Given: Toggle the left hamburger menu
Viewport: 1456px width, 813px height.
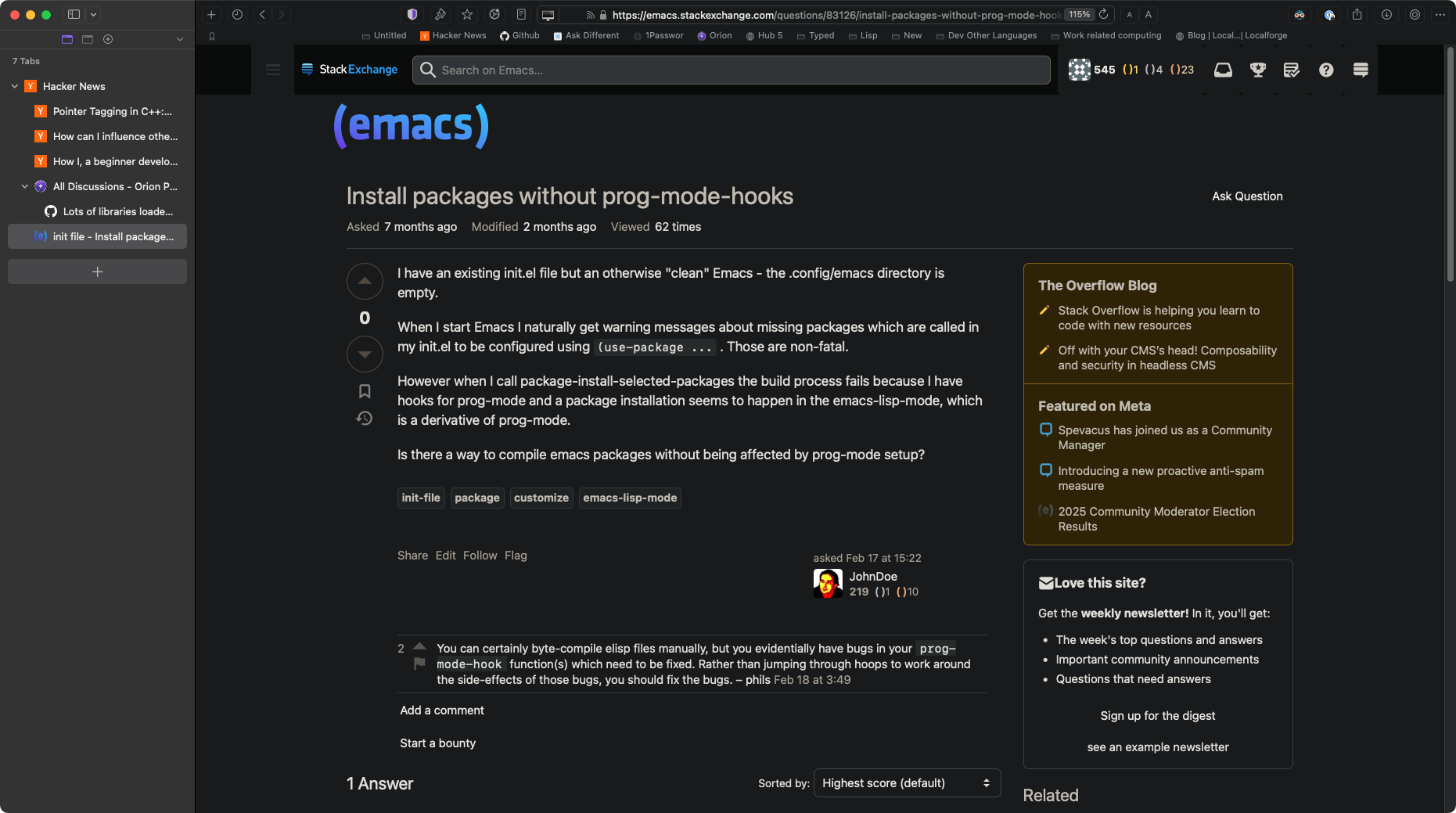Looking at the screenshot, I should point(273,70).
